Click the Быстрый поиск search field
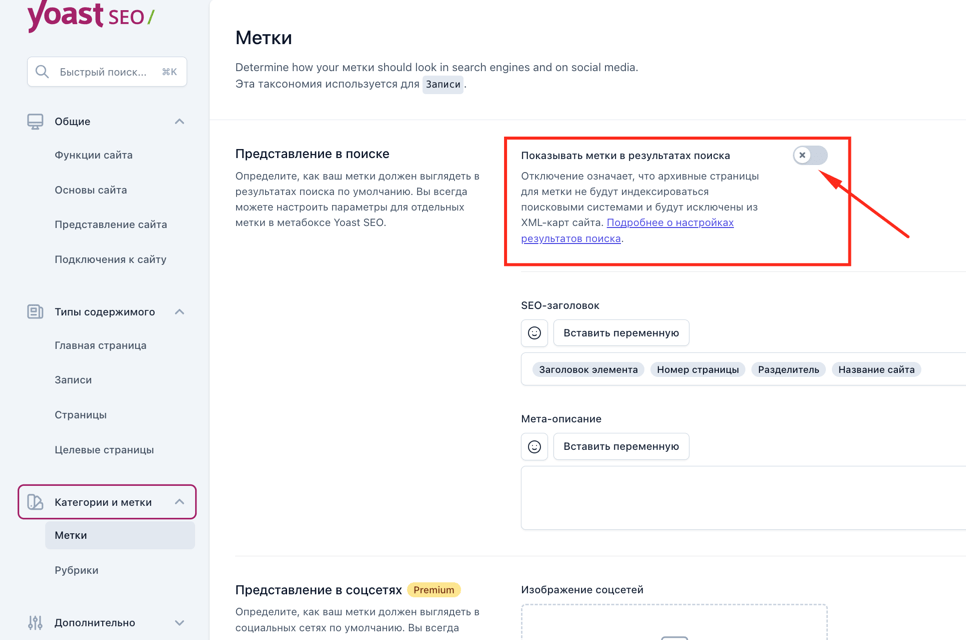The height and width of the screenshot is (640, 966). click(107, 72)
